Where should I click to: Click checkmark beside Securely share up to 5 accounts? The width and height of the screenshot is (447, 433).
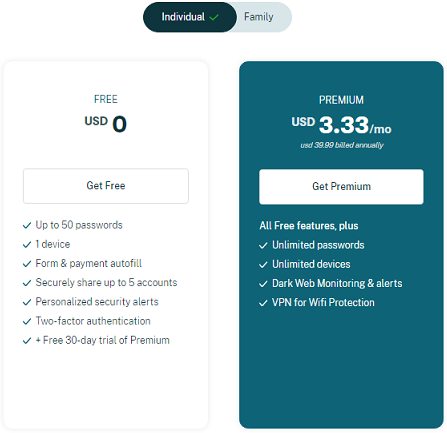coord(27,283)
